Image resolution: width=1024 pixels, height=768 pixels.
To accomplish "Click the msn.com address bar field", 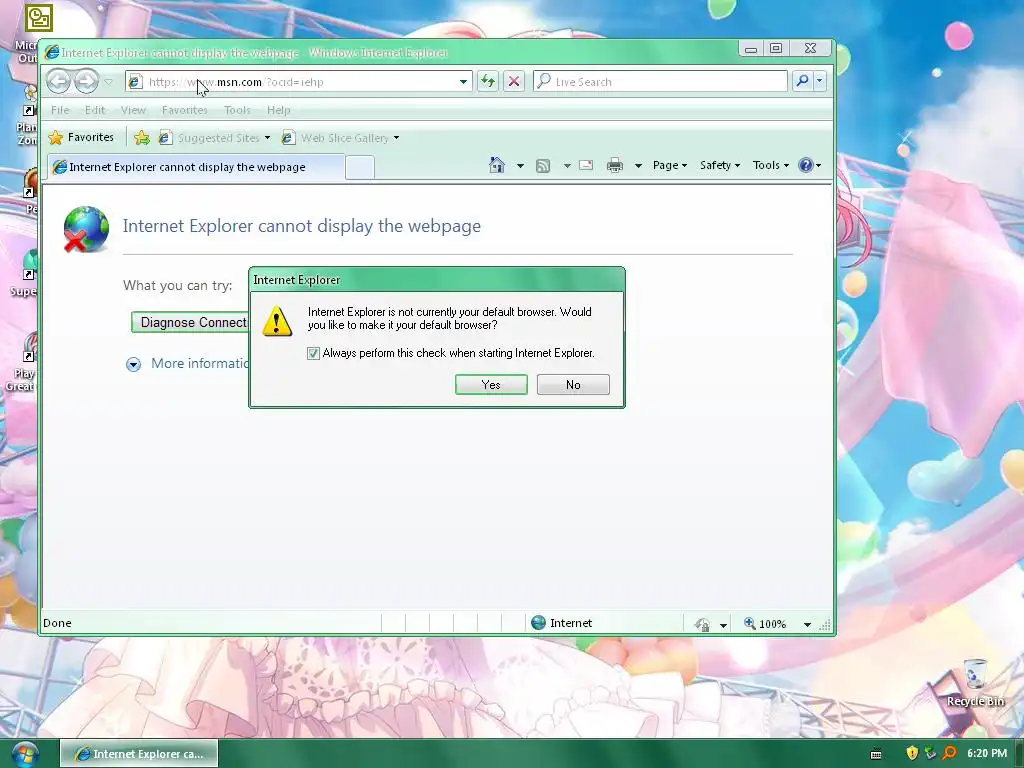I will (298, 82).
